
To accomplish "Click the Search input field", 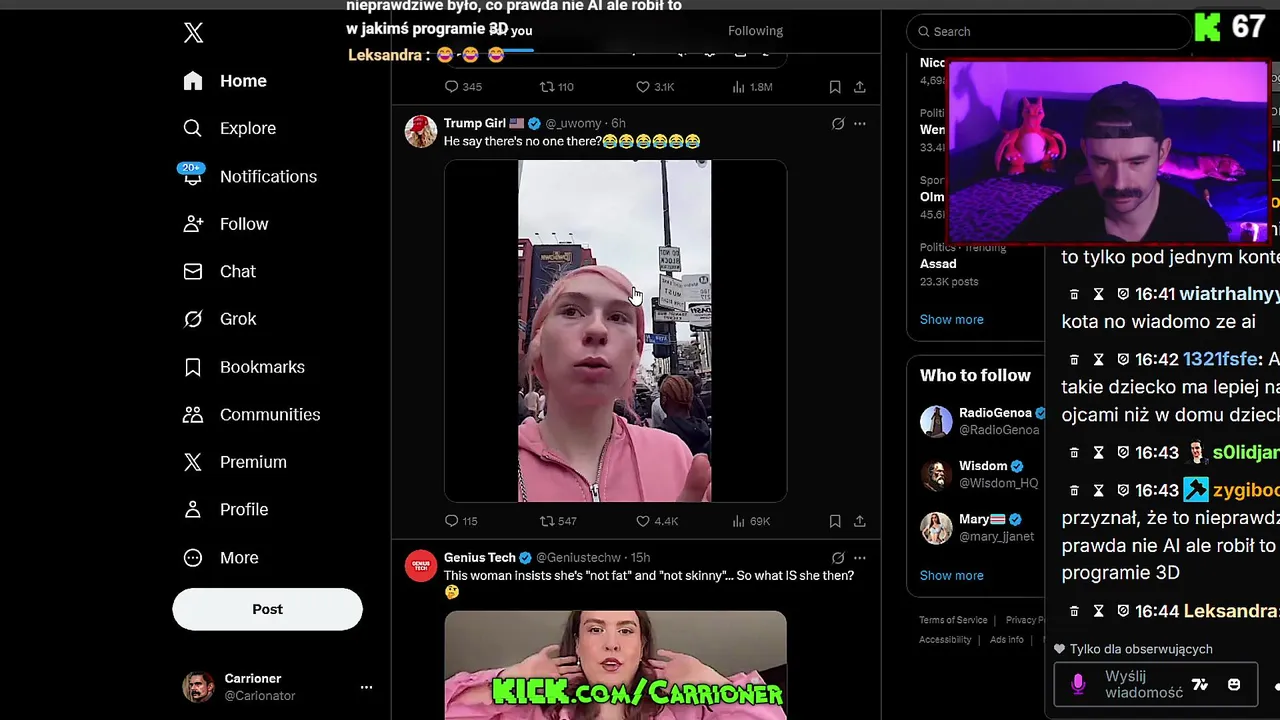I will pyautogui.click(x=1048, y=31).
